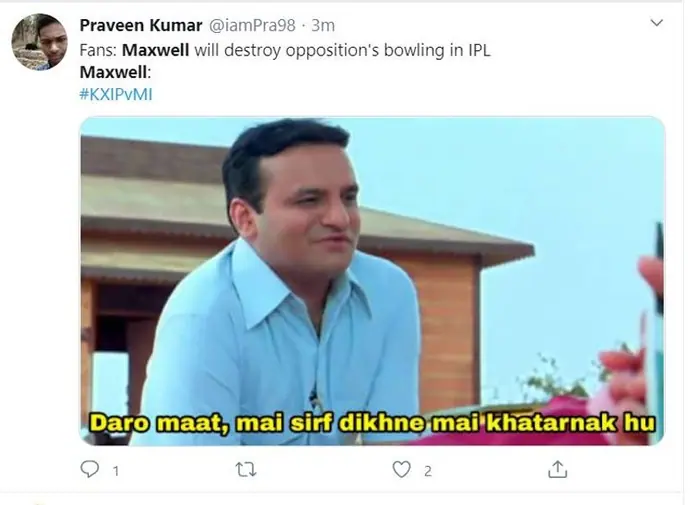
Task: Select the 'Daro maat' yellow caption text
Action: [x=373, y=423]
